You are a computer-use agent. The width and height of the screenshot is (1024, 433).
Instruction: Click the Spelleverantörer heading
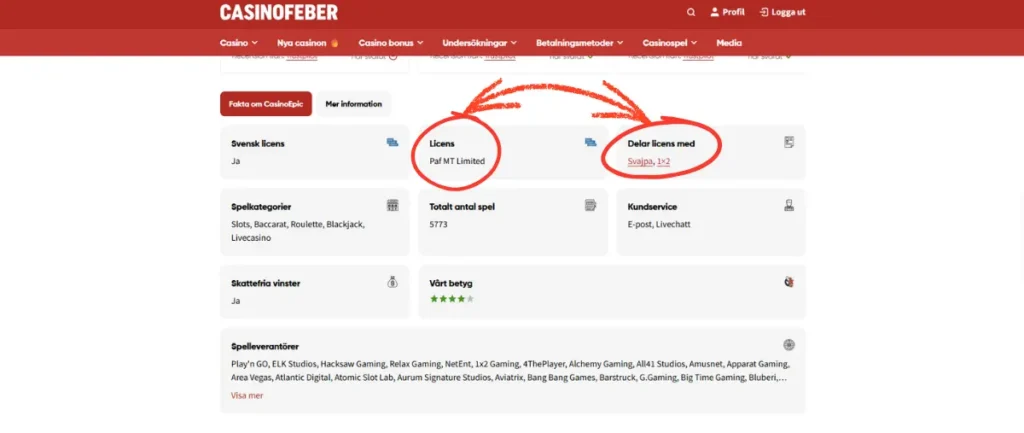[x=264, y=346]
